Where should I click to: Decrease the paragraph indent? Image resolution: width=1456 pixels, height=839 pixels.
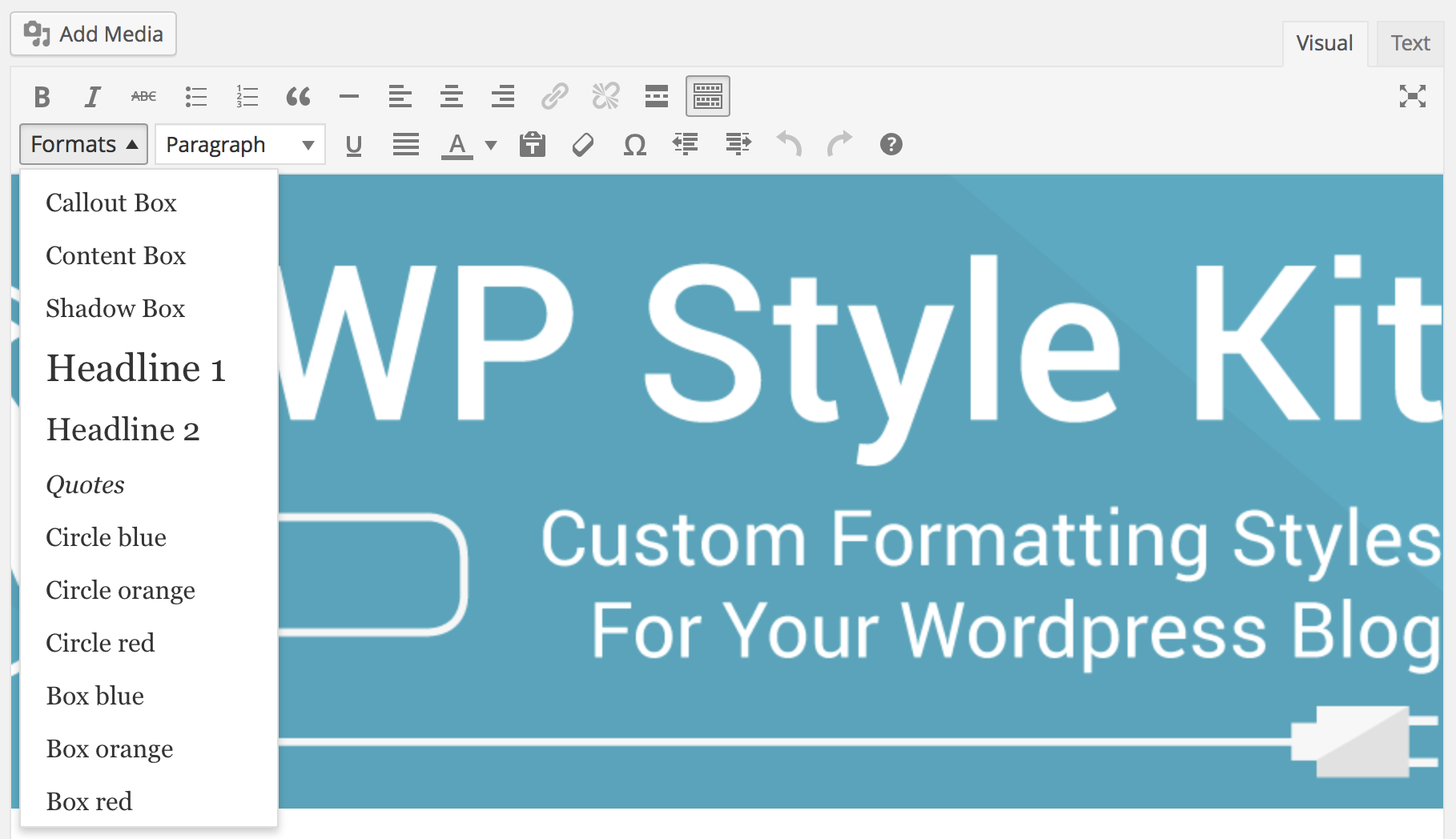click(x=686, y=145)
